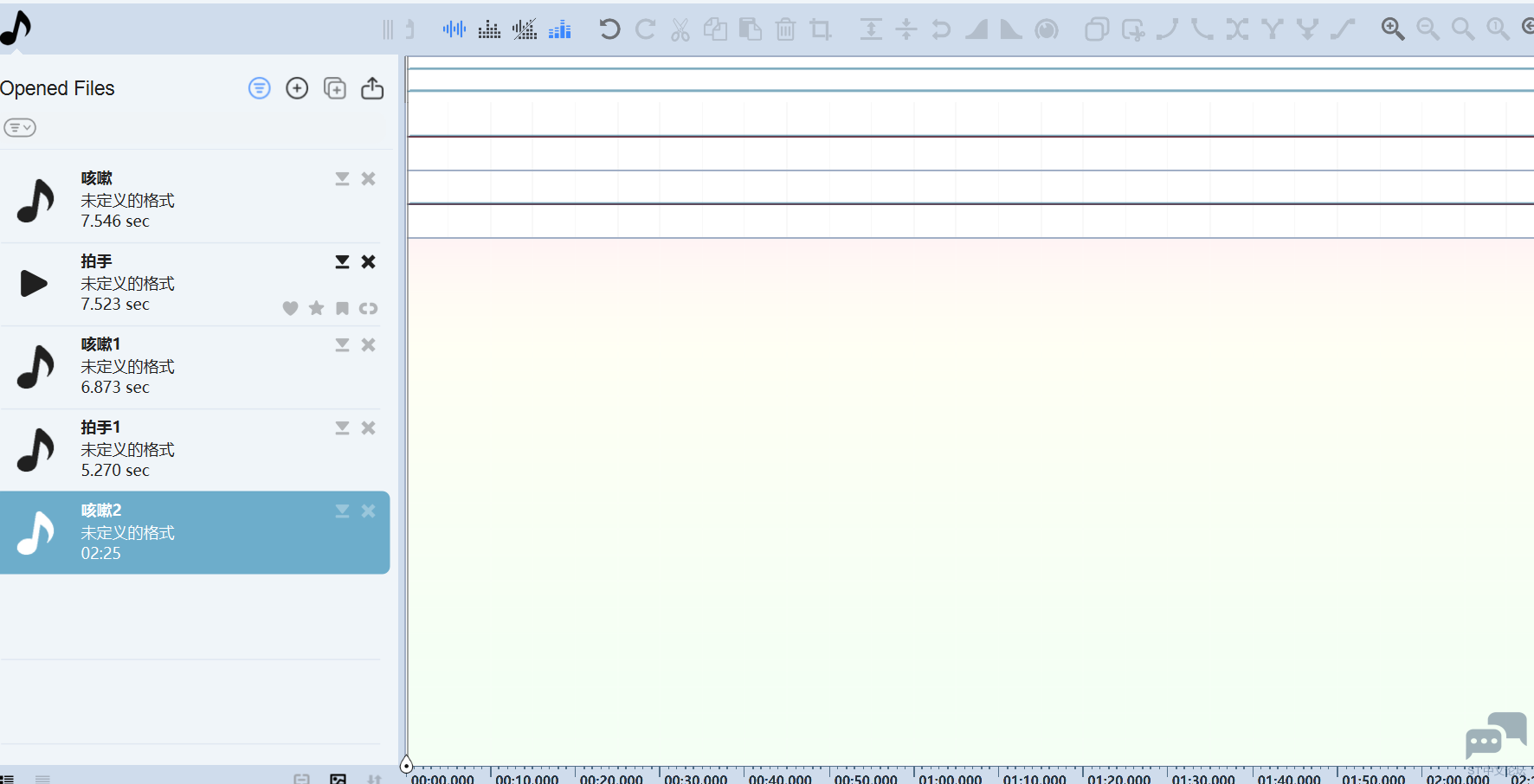This screenshot has width=1534, height=784.
Task: Close the 咳嗽 file with its X
Action: click(369, 179)
